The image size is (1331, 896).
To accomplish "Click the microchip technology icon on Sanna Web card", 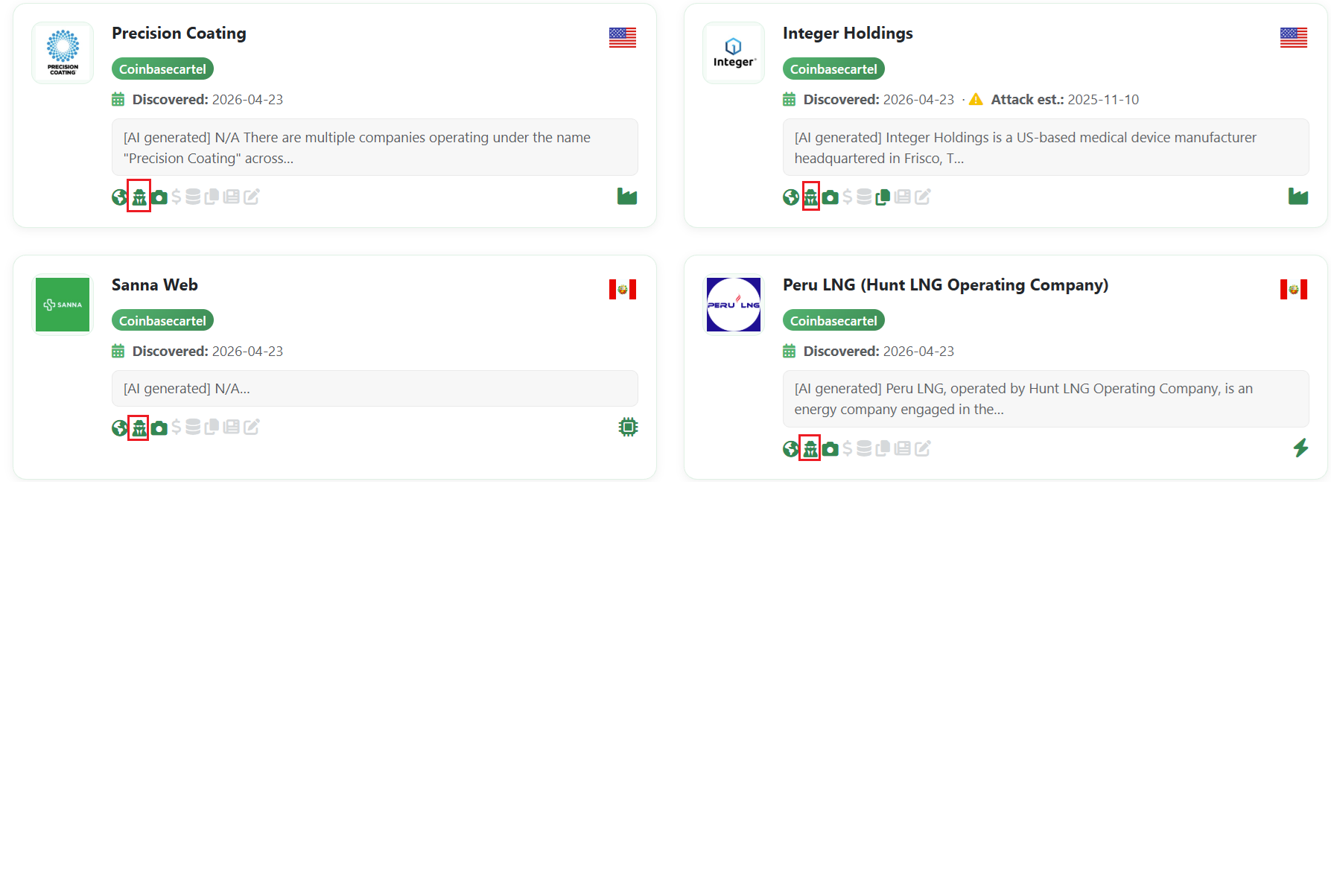I will (x=628, y=427).
